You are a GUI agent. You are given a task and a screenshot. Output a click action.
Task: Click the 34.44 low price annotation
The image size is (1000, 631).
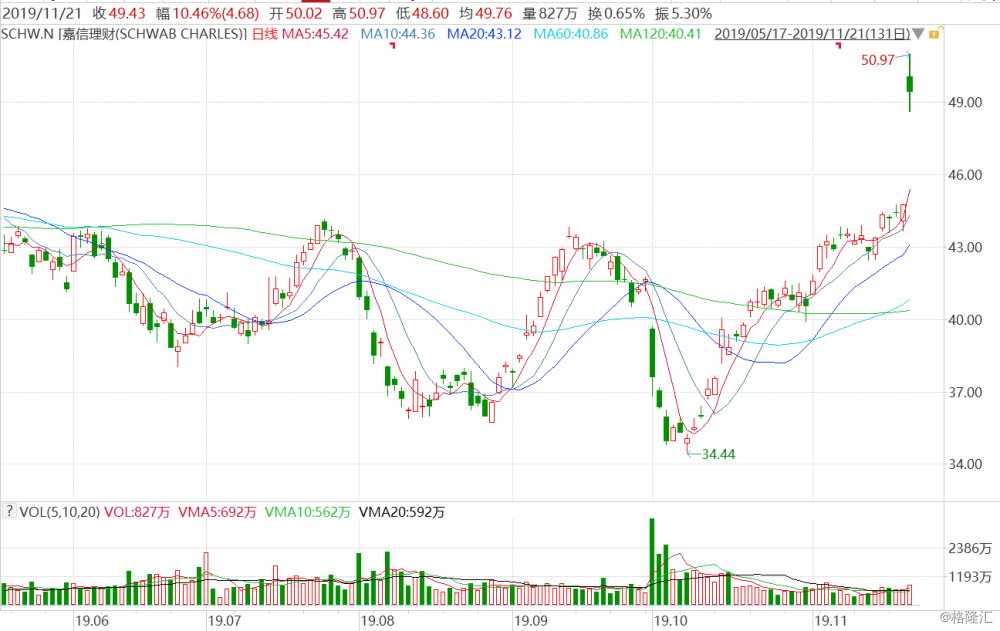click(718, 454)
